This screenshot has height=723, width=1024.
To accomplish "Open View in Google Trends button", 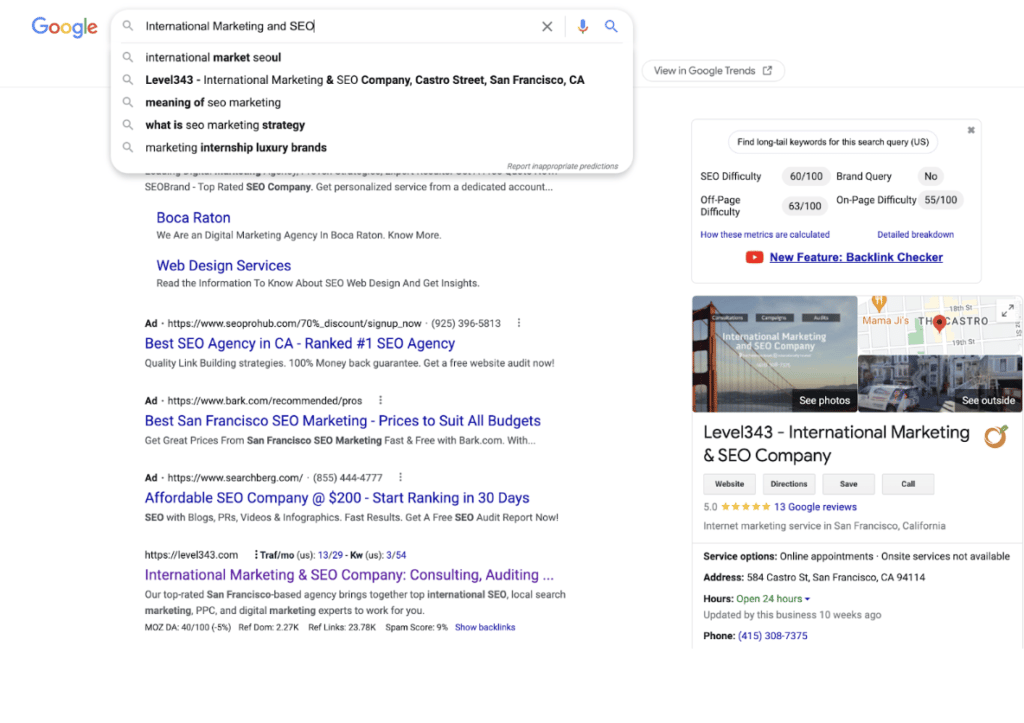I will coord(712,71).
